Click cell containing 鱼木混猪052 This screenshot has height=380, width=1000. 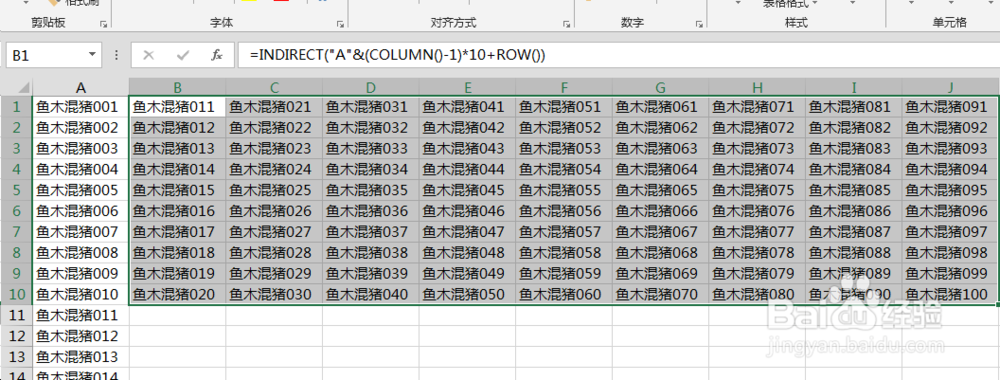(564, 128)
